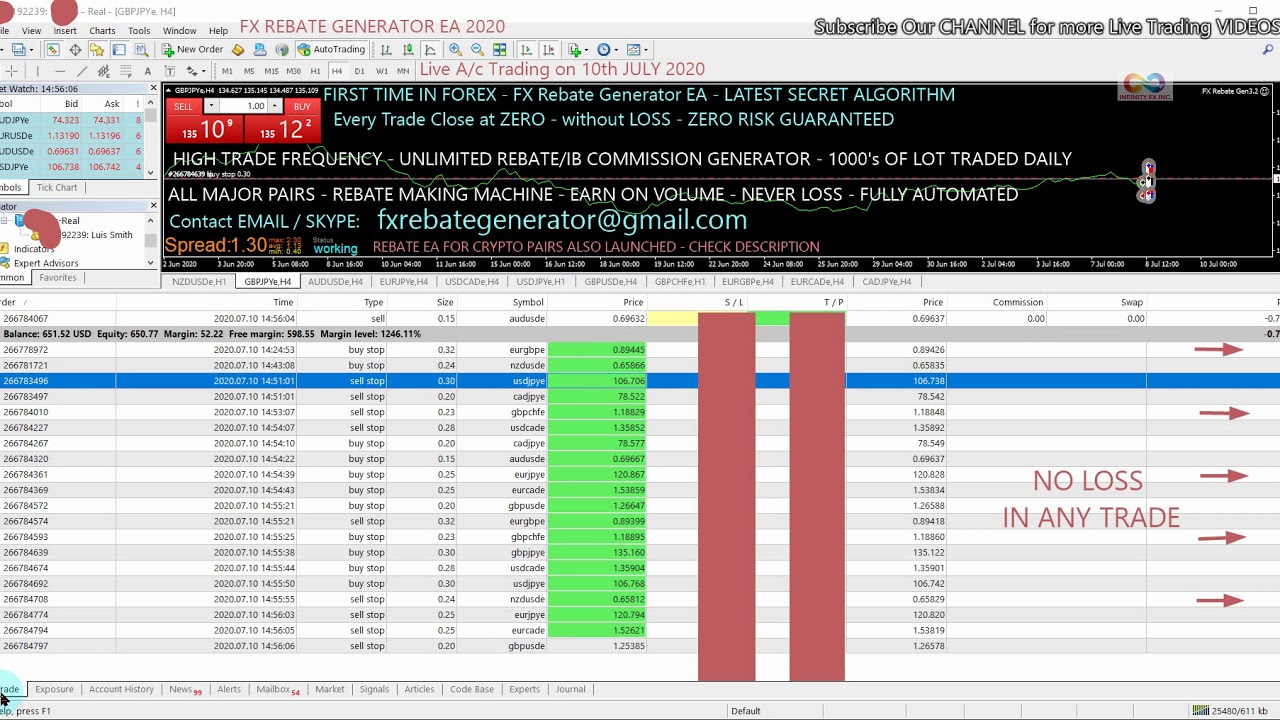Open the Experts terminal tab
Viewport: 1280px width, 720px height.
524,689
